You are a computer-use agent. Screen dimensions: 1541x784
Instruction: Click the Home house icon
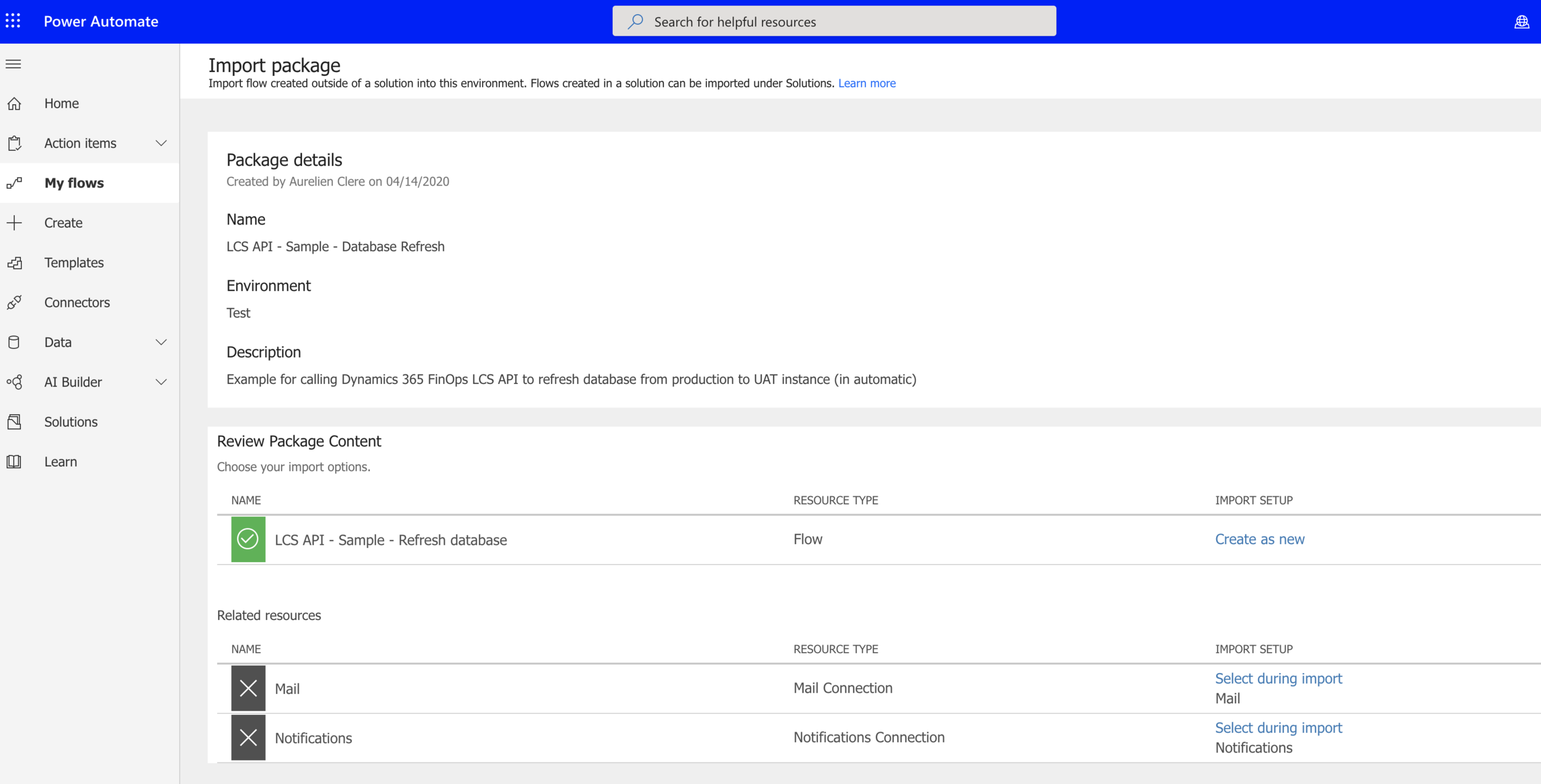[x=14, y=104]
